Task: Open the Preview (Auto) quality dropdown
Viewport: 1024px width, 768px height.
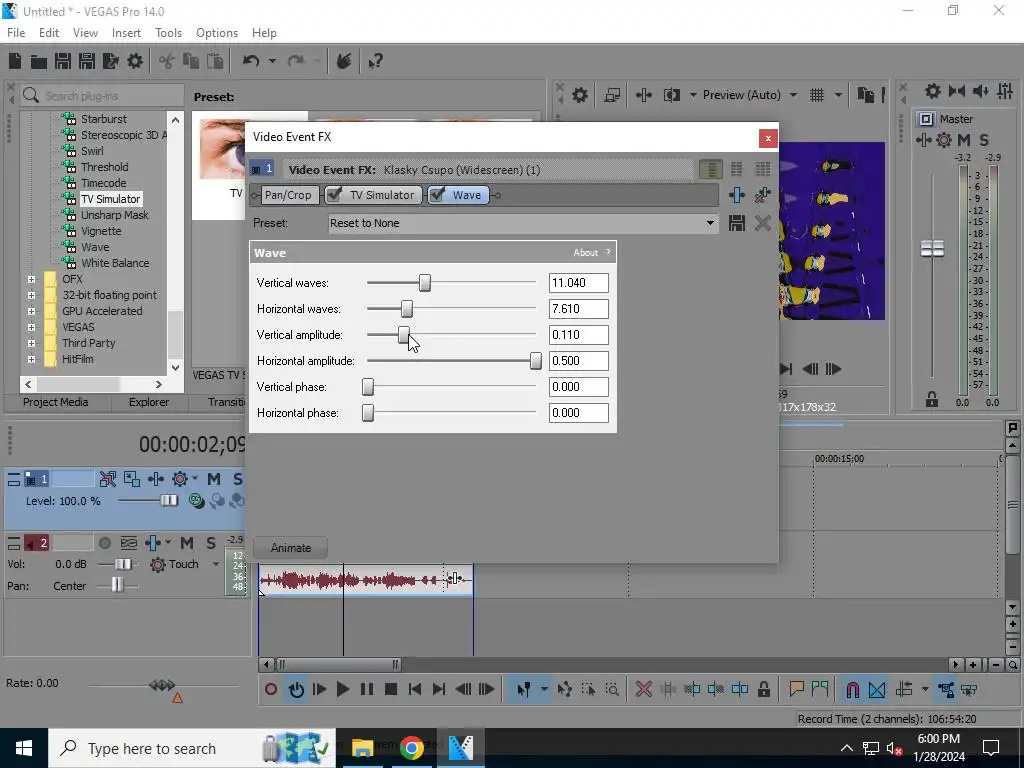Action: (x=793, y=95)
